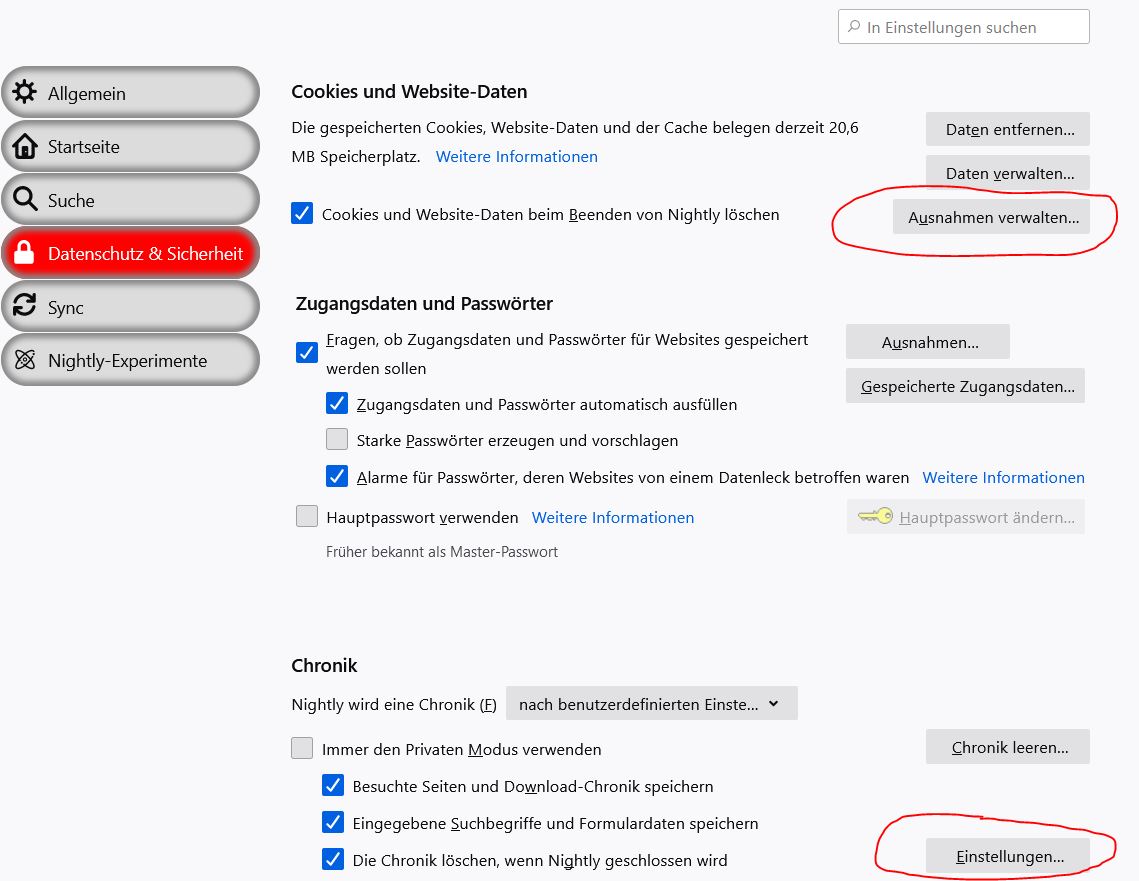Open the Sync settings tab
The width and height of the screenshot is (1139, 881).
130,307
